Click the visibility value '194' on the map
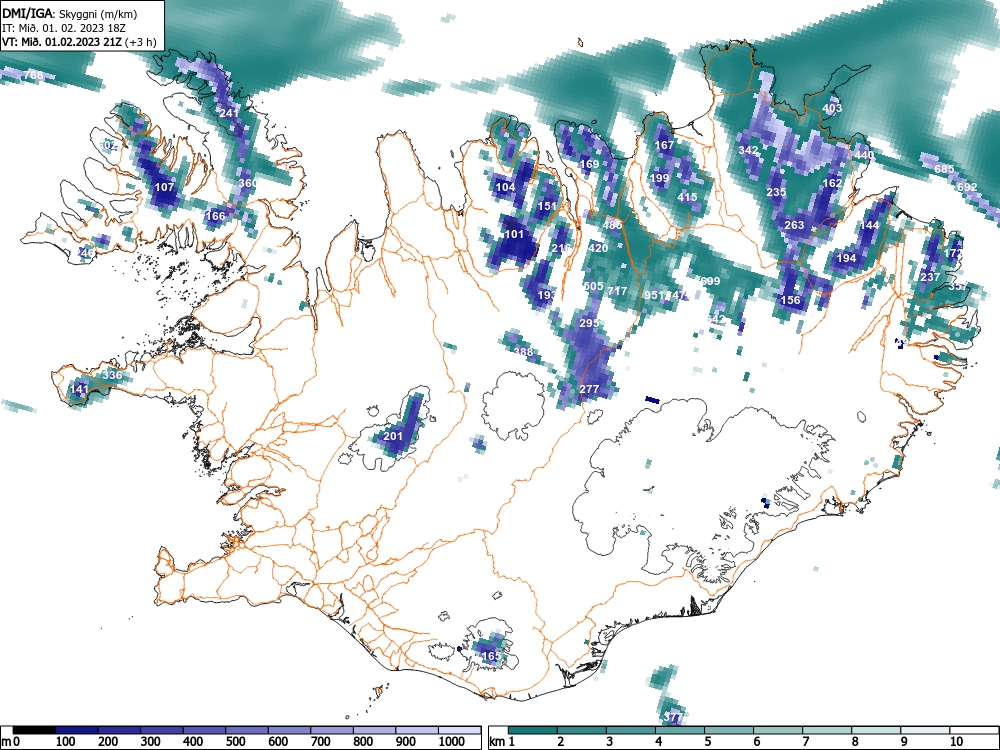This screenshot has height=750, width=1000. point(846,258)
